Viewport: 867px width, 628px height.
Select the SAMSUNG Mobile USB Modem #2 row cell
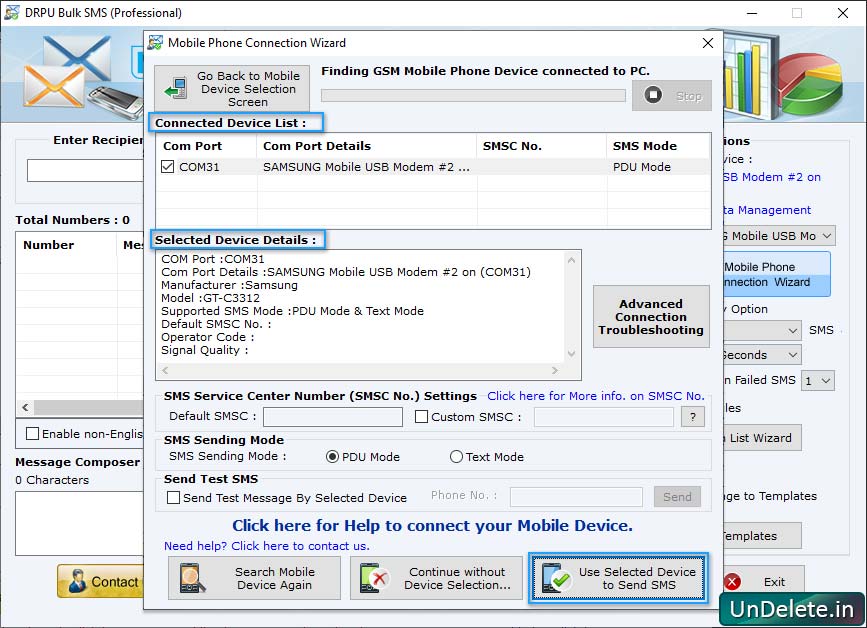click(366, 167)
